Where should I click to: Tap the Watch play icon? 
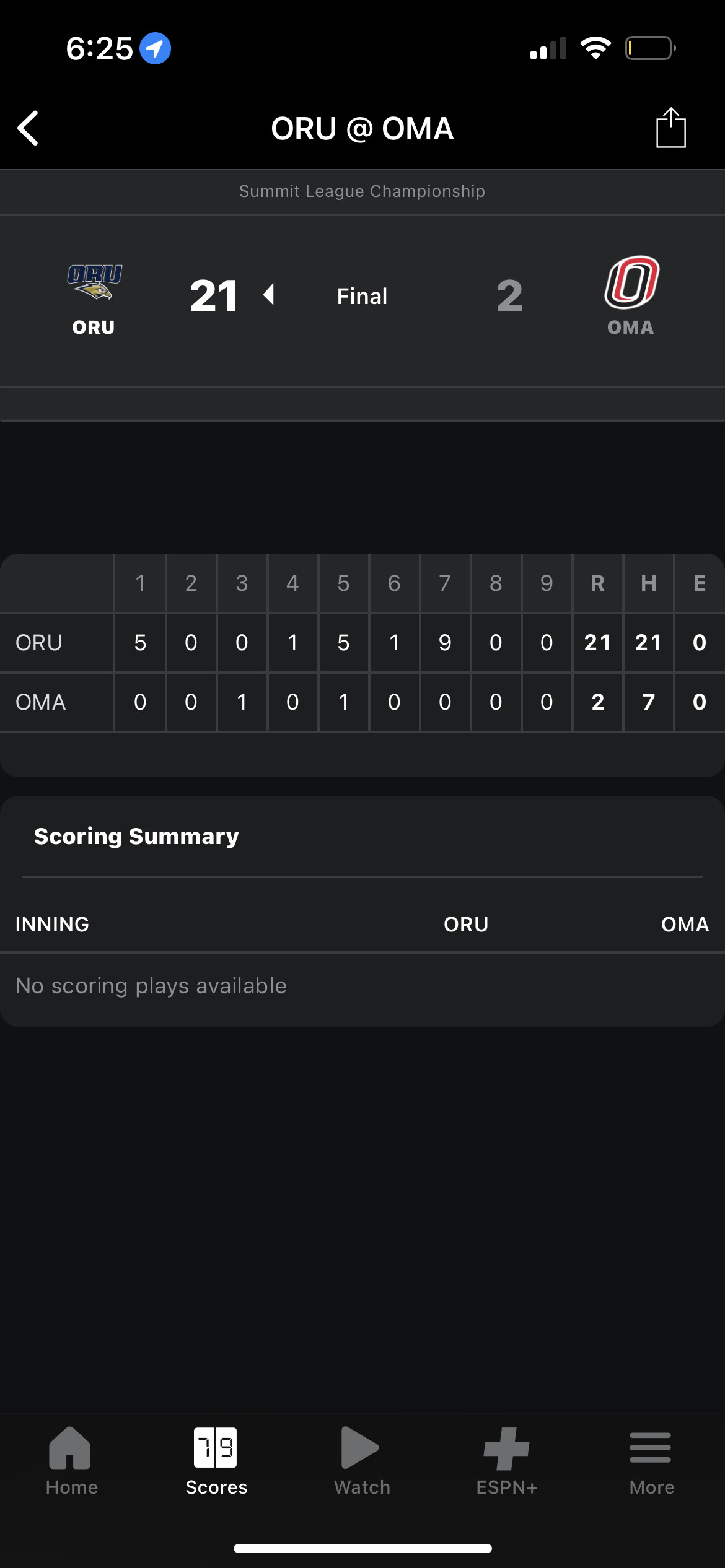[361, 1448]
